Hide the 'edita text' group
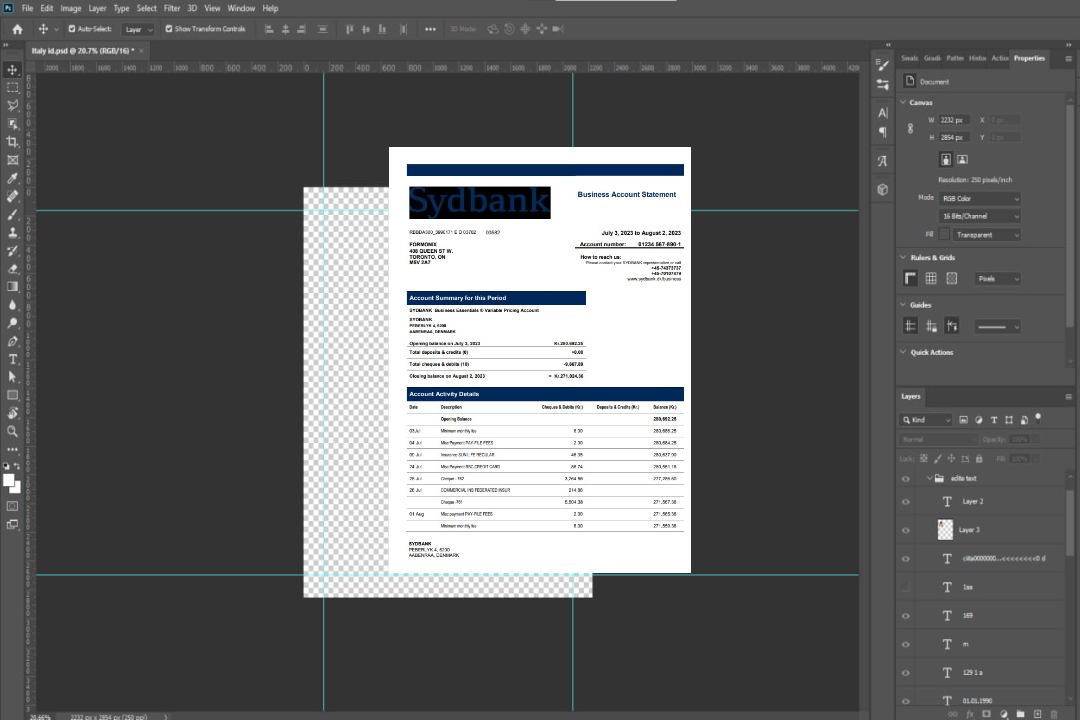The width and height of the screenshot is (1080, 720). (x=906, y=479)
